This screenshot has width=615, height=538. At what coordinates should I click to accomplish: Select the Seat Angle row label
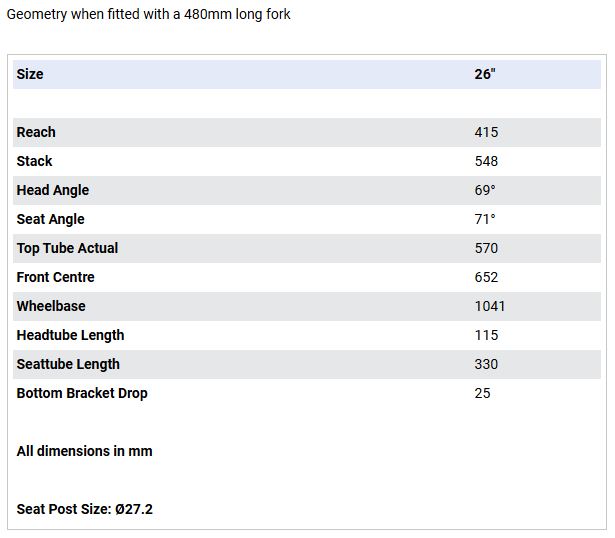pyautogui.click(x=50, y=219)
